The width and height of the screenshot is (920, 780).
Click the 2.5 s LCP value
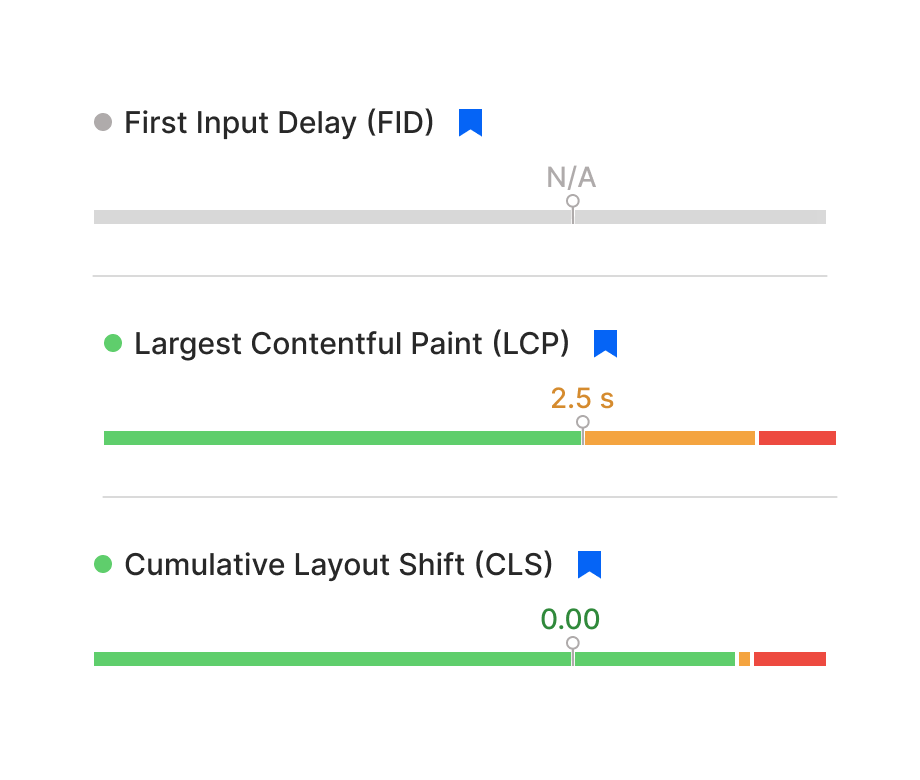[x=582, y=399]
